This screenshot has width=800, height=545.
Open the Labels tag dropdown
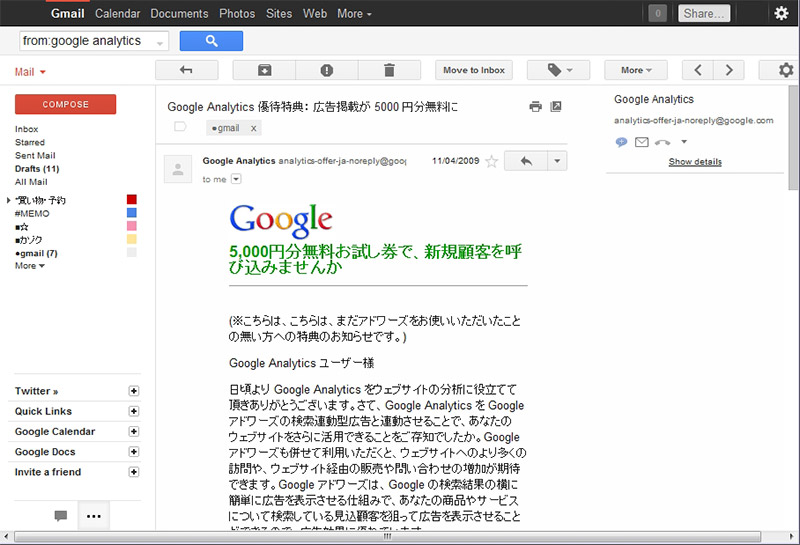[559, 70]
